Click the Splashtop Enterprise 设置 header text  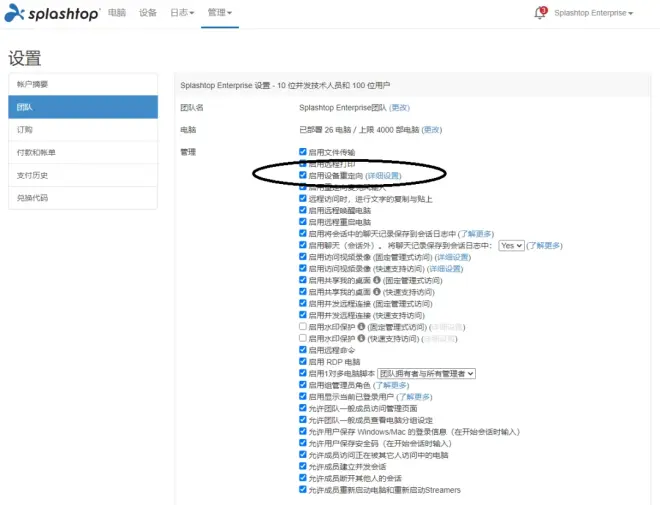click(285, 85)
